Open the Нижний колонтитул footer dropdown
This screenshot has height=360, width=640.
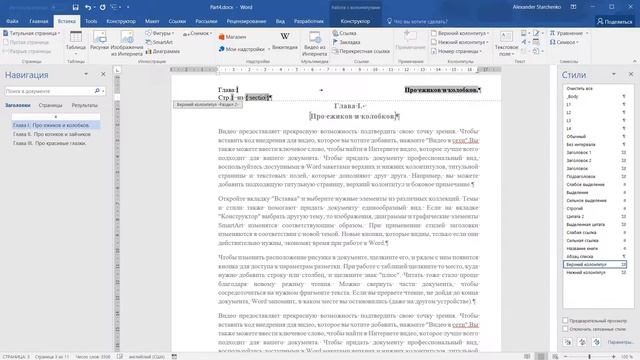(459, 42)
